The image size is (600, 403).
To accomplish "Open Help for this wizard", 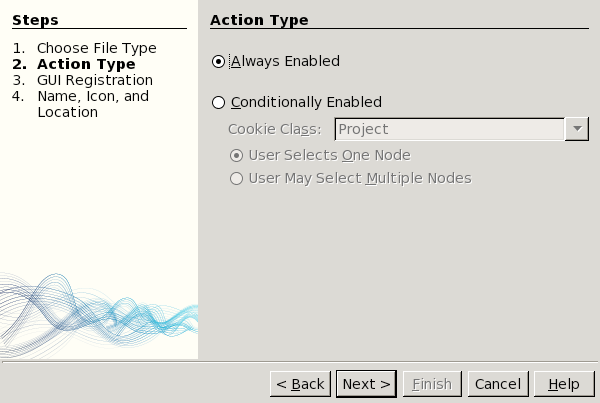I will click(x=564, y=384).
